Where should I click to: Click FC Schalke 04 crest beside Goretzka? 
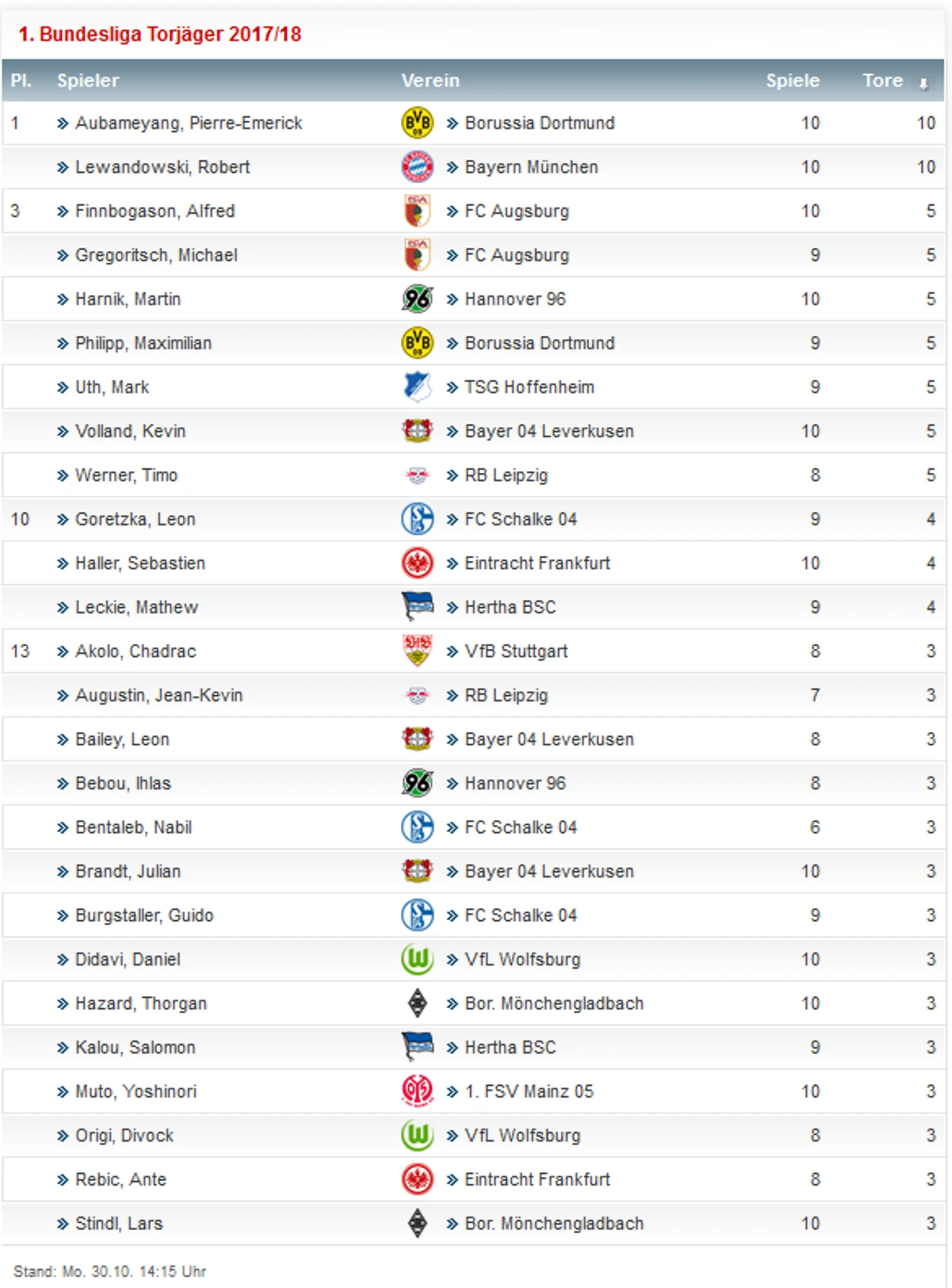click(417, 519)
